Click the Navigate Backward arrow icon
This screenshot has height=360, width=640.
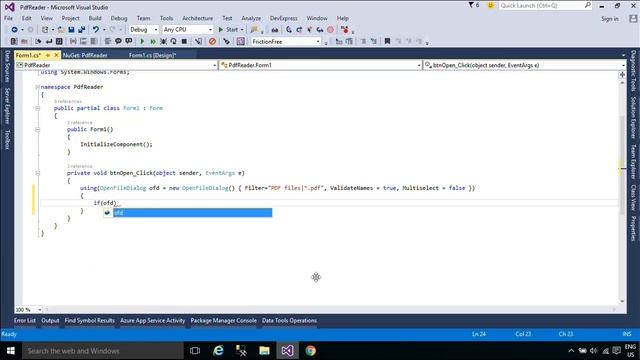14,30
